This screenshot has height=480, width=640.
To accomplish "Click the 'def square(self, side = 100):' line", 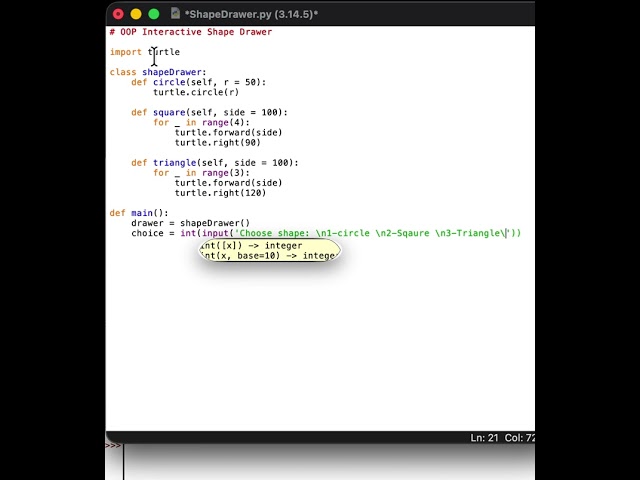I will pos(209,112).
